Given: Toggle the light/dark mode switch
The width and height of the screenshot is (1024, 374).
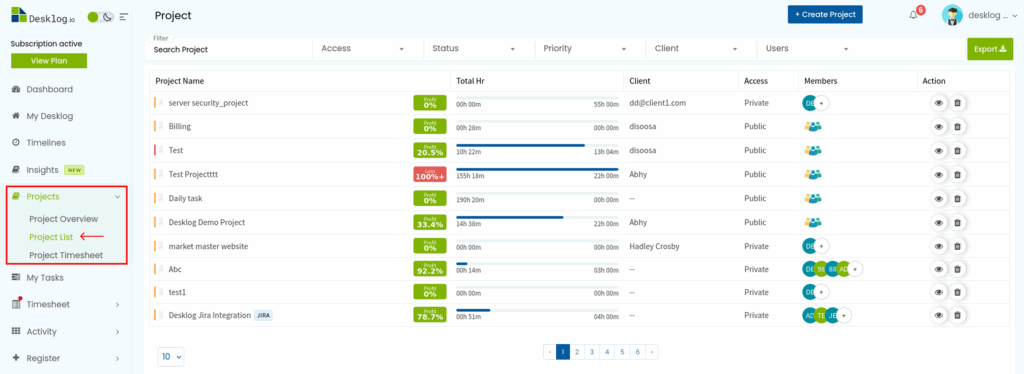Looking at the screenshot, I should point(101,17).
